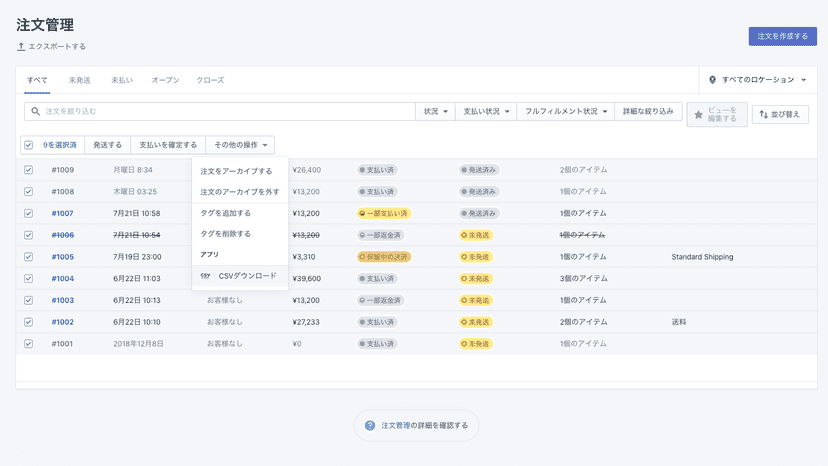The image size is (828, 466).
Task: Open the 支払い状況 filter dropdown
Action: pos(486,111)
